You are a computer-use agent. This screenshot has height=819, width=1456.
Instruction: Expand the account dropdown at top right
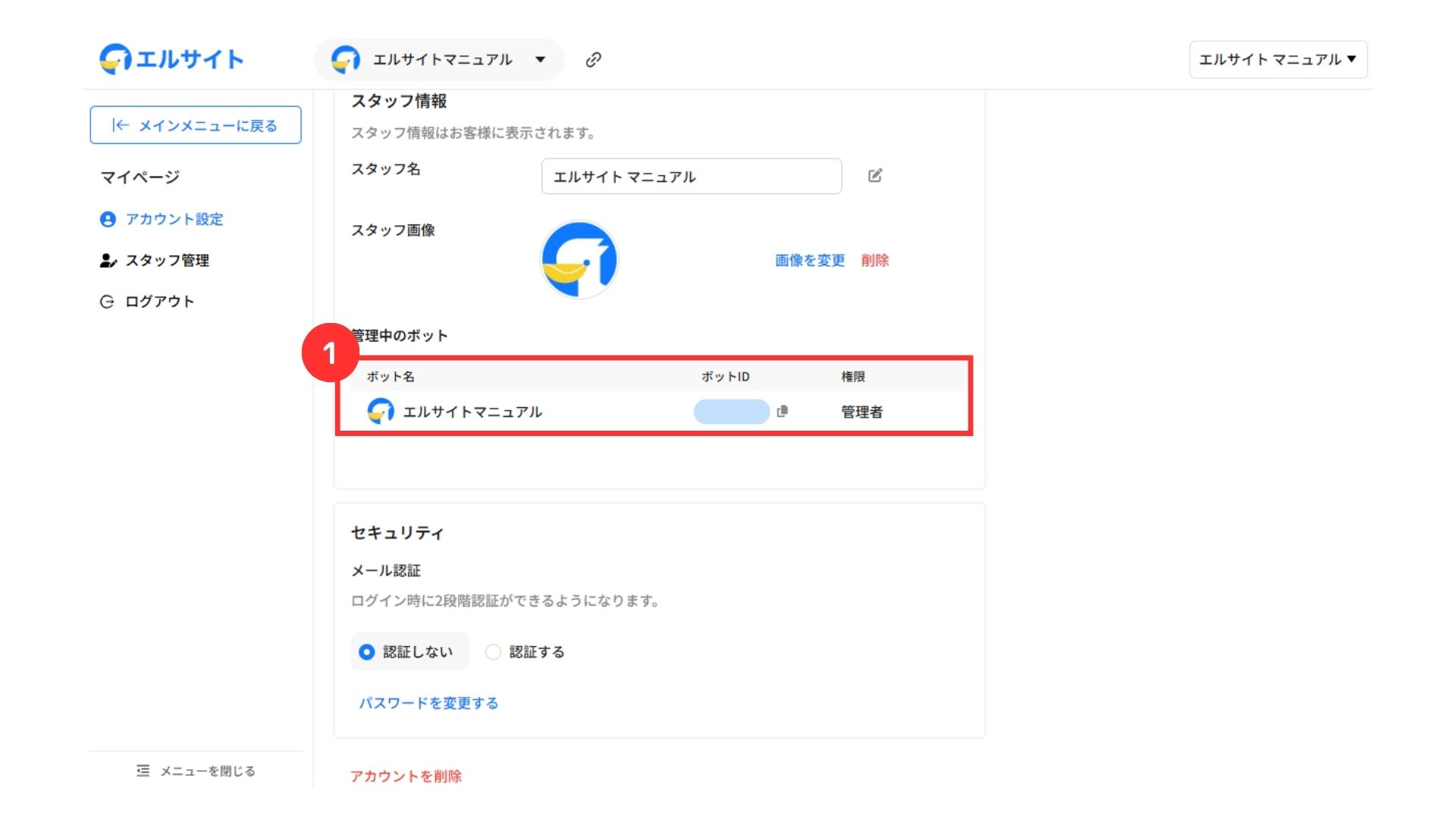[1278, 60]
